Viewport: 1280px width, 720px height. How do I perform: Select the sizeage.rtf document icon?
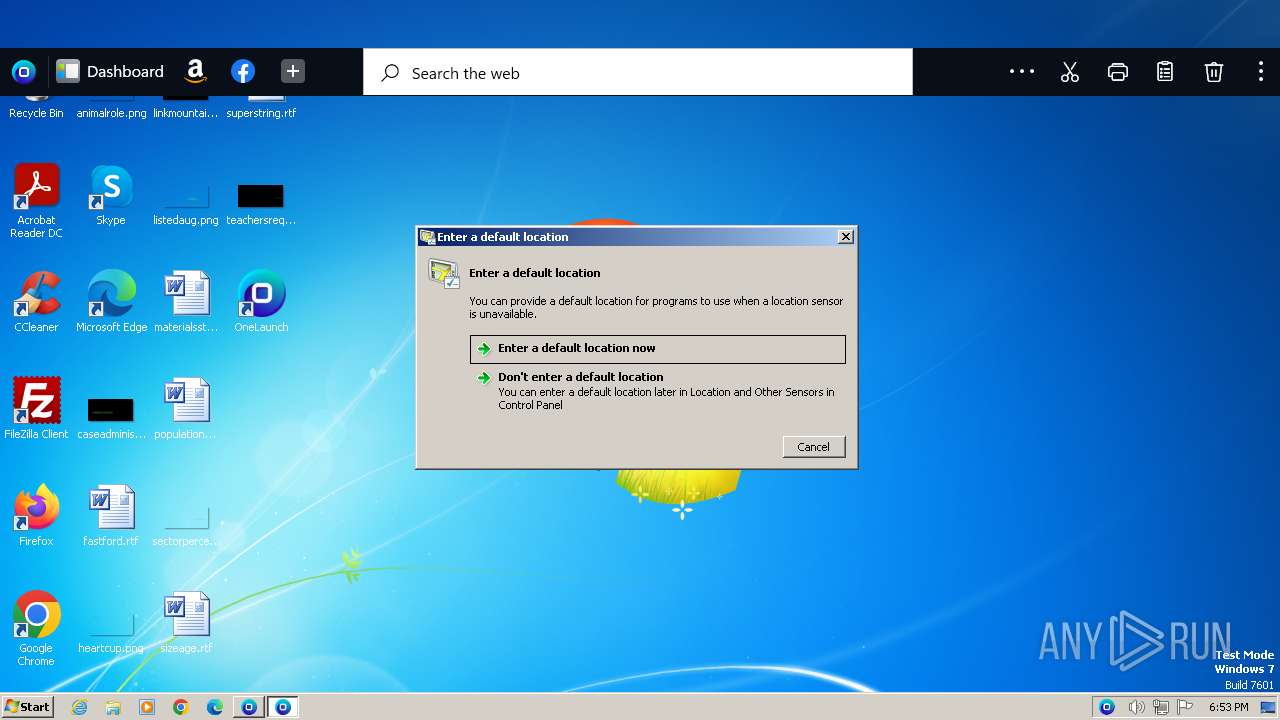pos(186,623)
